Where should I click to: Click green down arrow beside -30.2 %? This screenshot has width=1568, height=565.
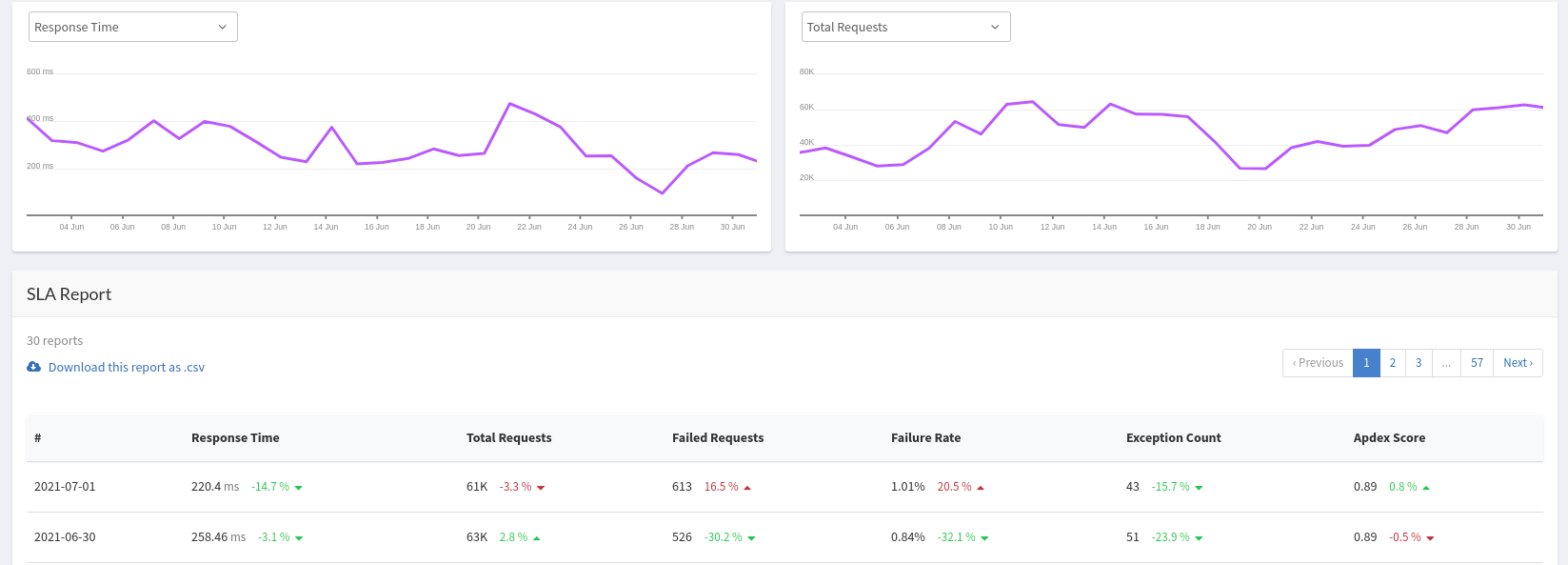pos(751,538)
